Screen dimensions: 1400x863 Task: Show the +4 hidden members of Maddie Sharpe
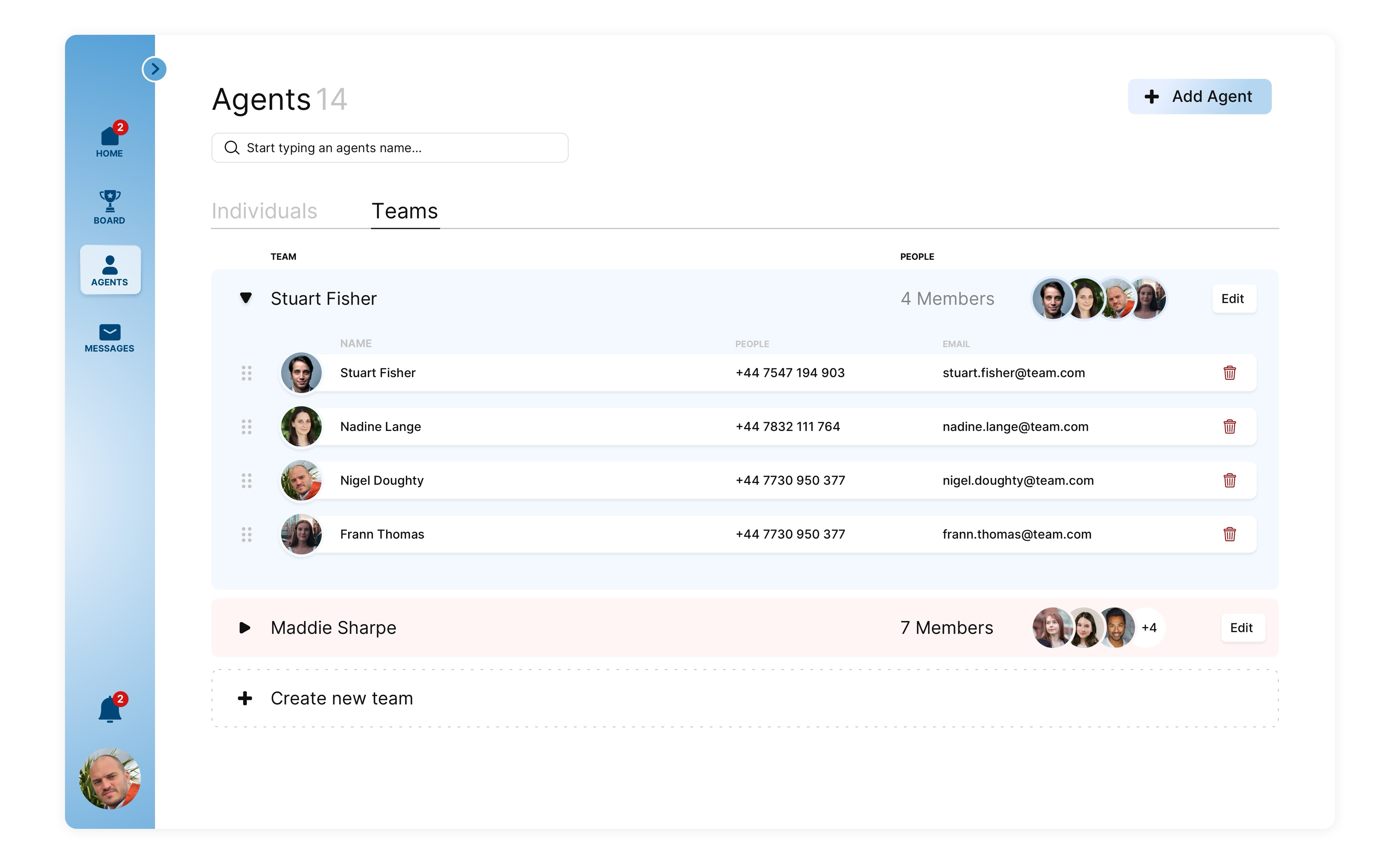[x=1150, y=628]
